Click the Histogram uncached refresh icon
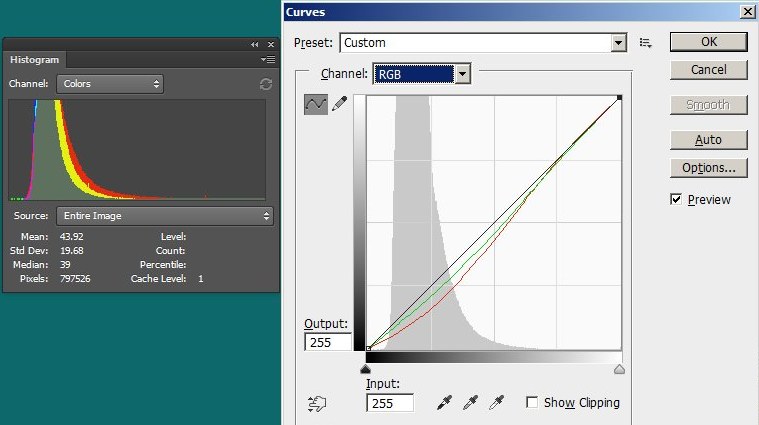Viewport: 759px width, 425px height. coord(265,85)
